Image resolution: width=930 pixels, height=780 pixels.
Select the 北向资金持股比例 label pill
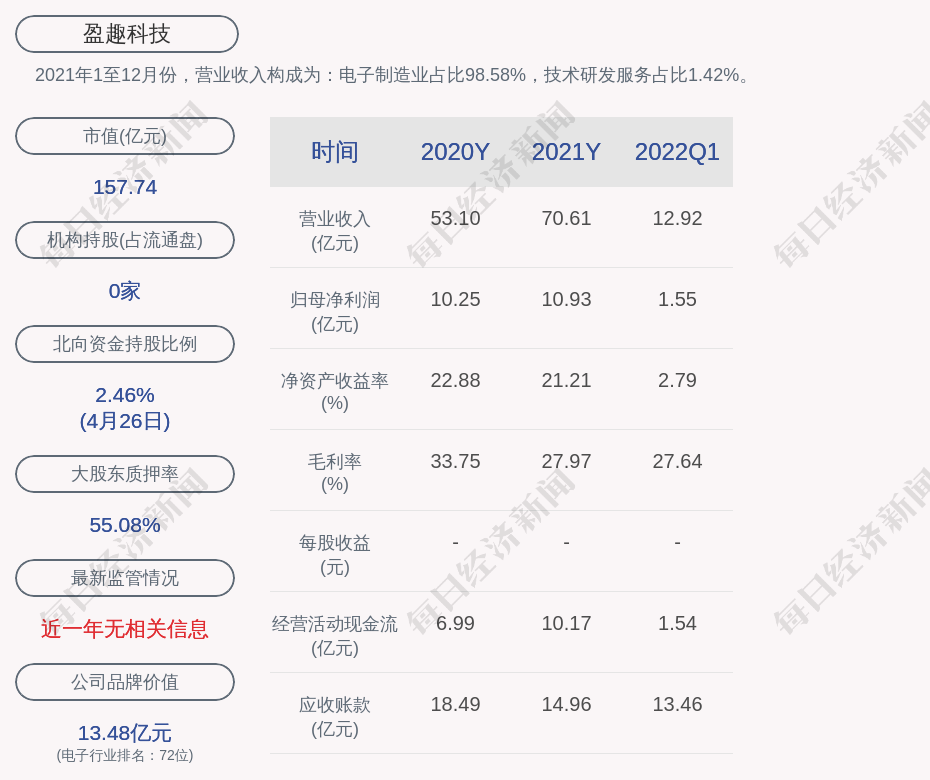(125, 344)
